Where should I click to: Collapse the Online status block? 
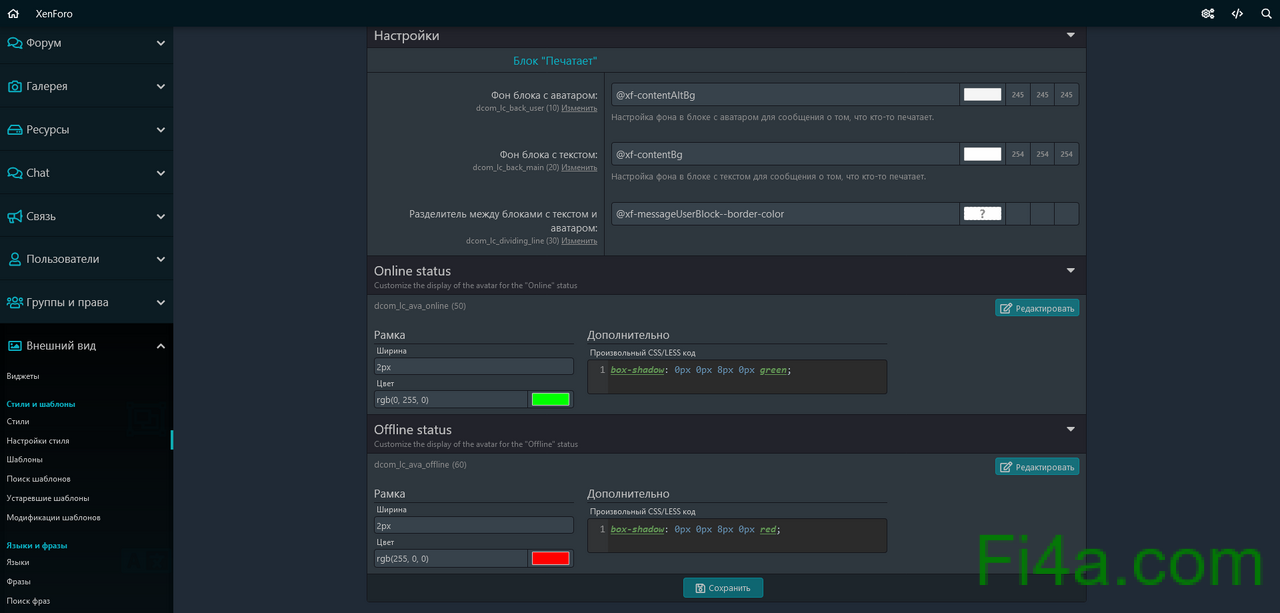[1070, 271]
